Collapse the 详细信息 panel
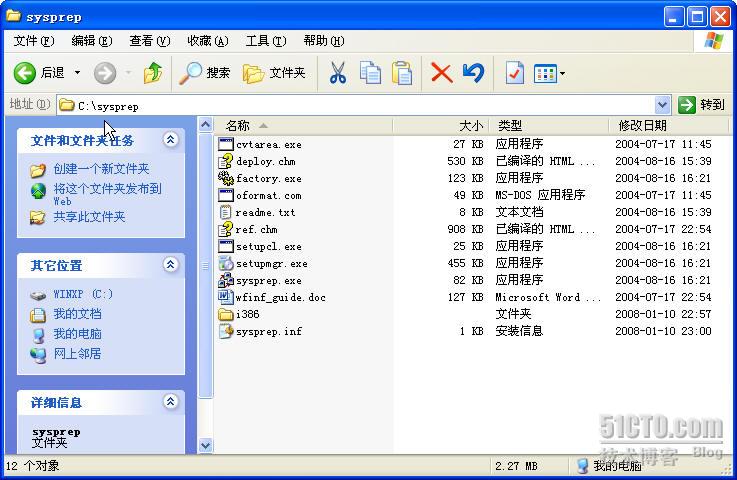737x480 pixels. tap(170, 401)
